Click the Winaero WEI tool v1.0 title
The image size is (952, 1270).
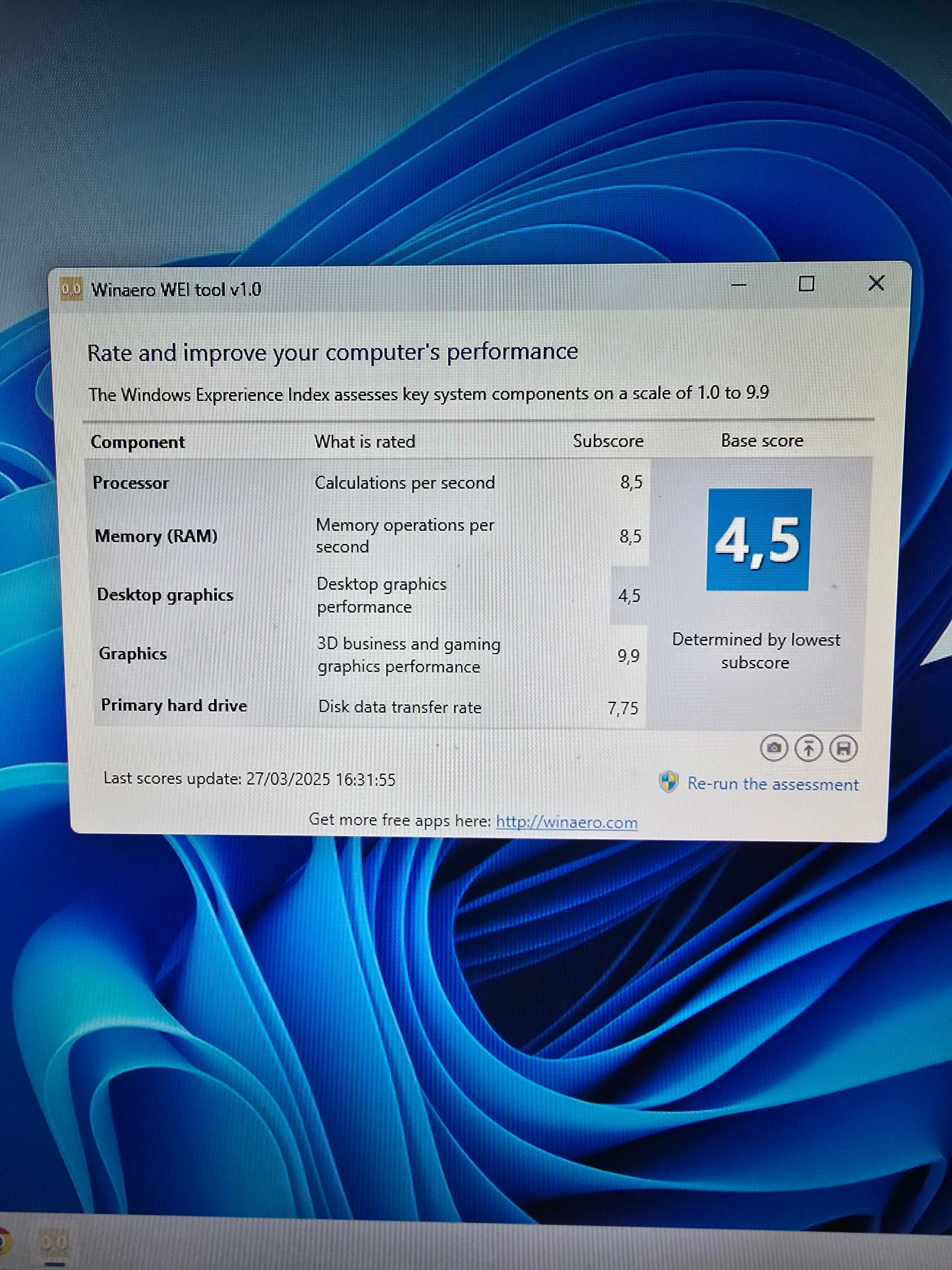[176, 289]
